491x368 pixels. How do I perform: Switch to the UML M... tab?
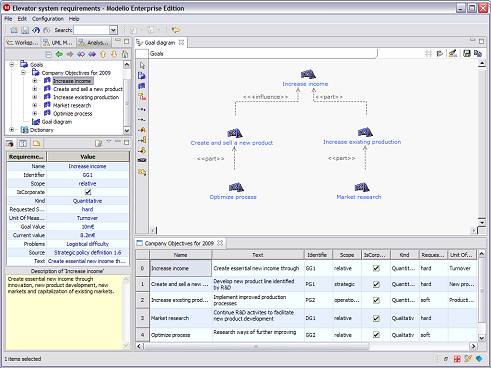click(58, 43)
